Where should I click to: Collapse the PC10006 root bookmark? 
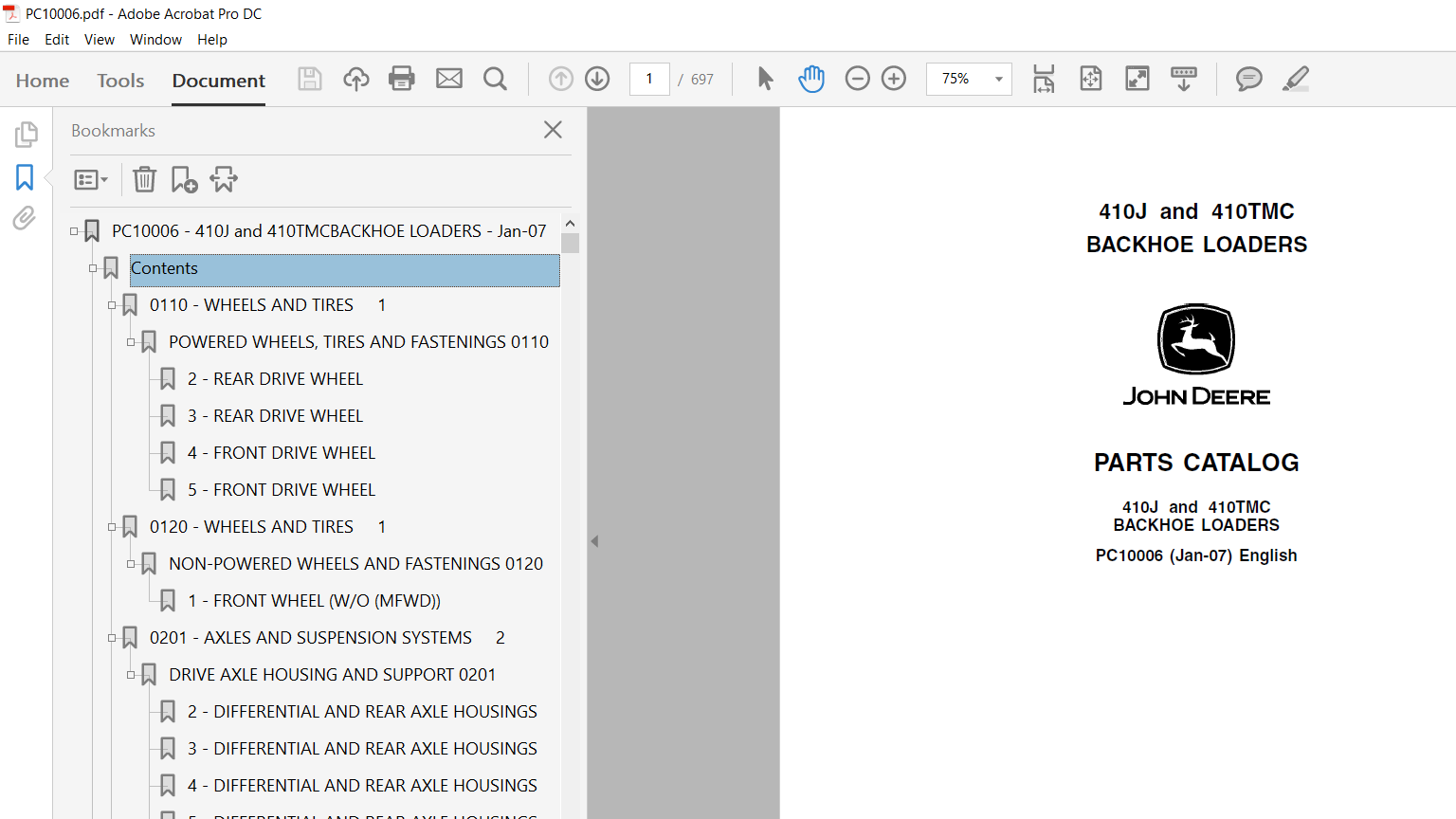point(74,231)
